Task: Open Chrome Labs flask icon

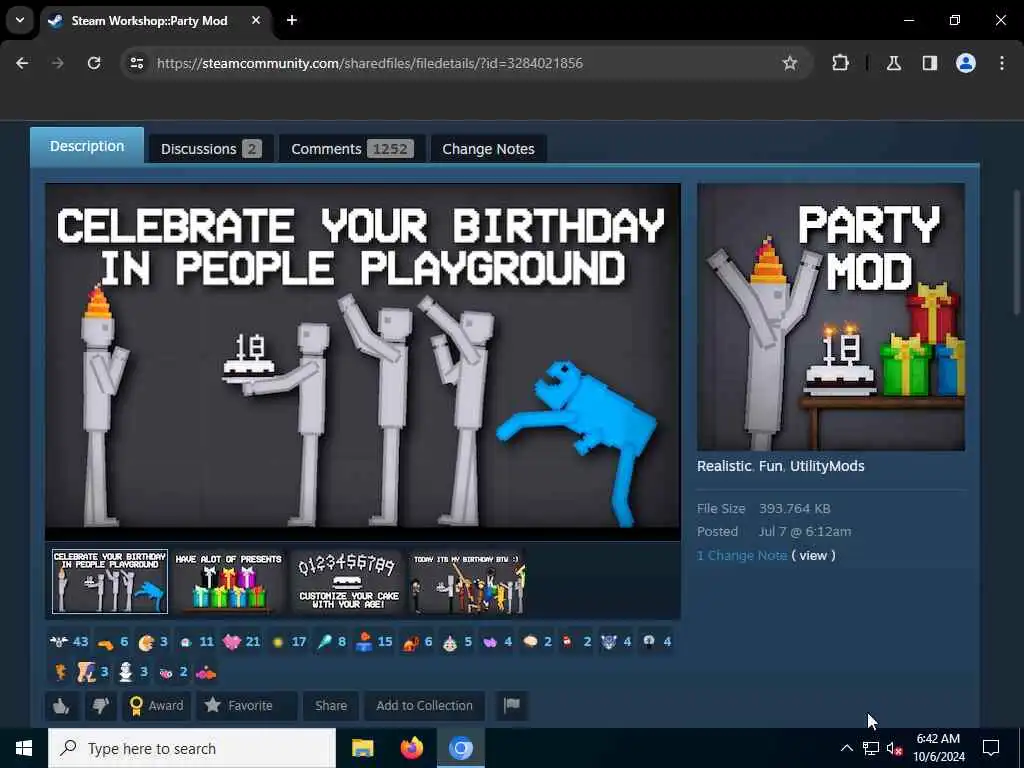Action: click(893, 63)
